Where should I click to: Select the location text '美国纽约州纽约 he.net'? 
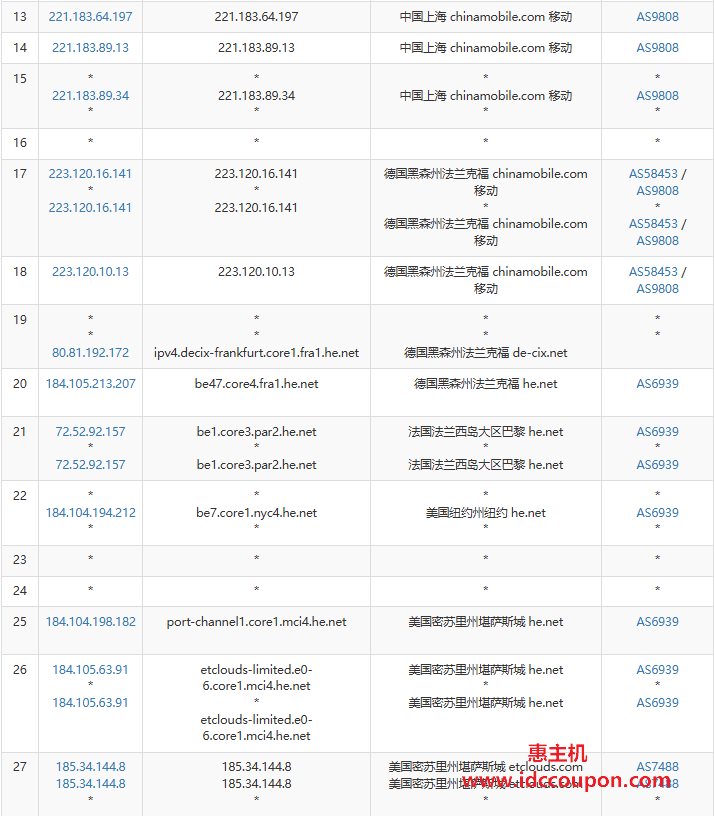[486, 513]
